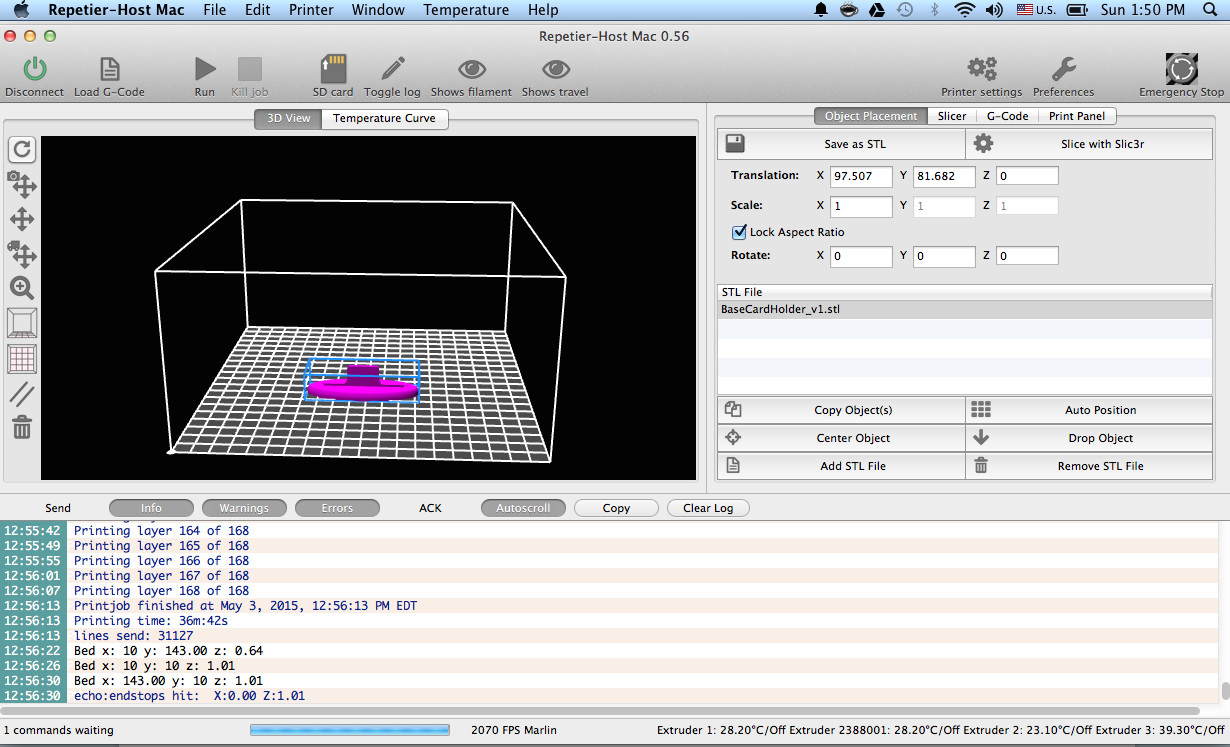Switch to the Print Panel tab
The height and width of the screenshot is (747, 1230).
pos(1077,116)
